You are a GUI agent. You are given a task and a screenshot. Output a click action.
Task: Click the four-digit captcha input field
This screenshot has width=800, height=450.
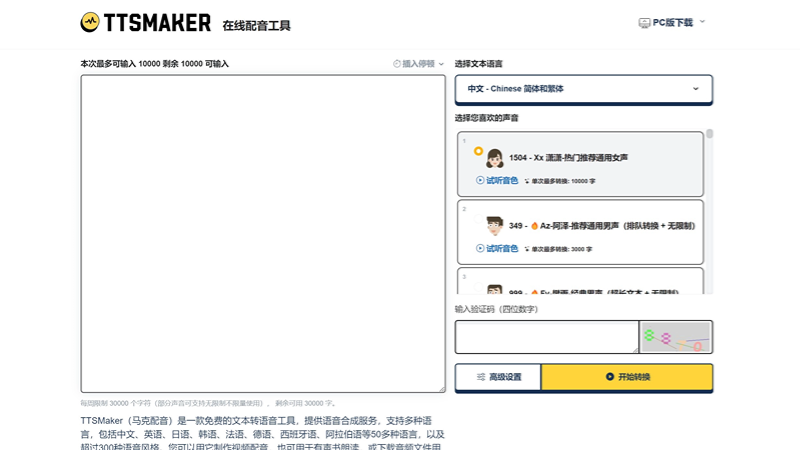tap(546, 337)
